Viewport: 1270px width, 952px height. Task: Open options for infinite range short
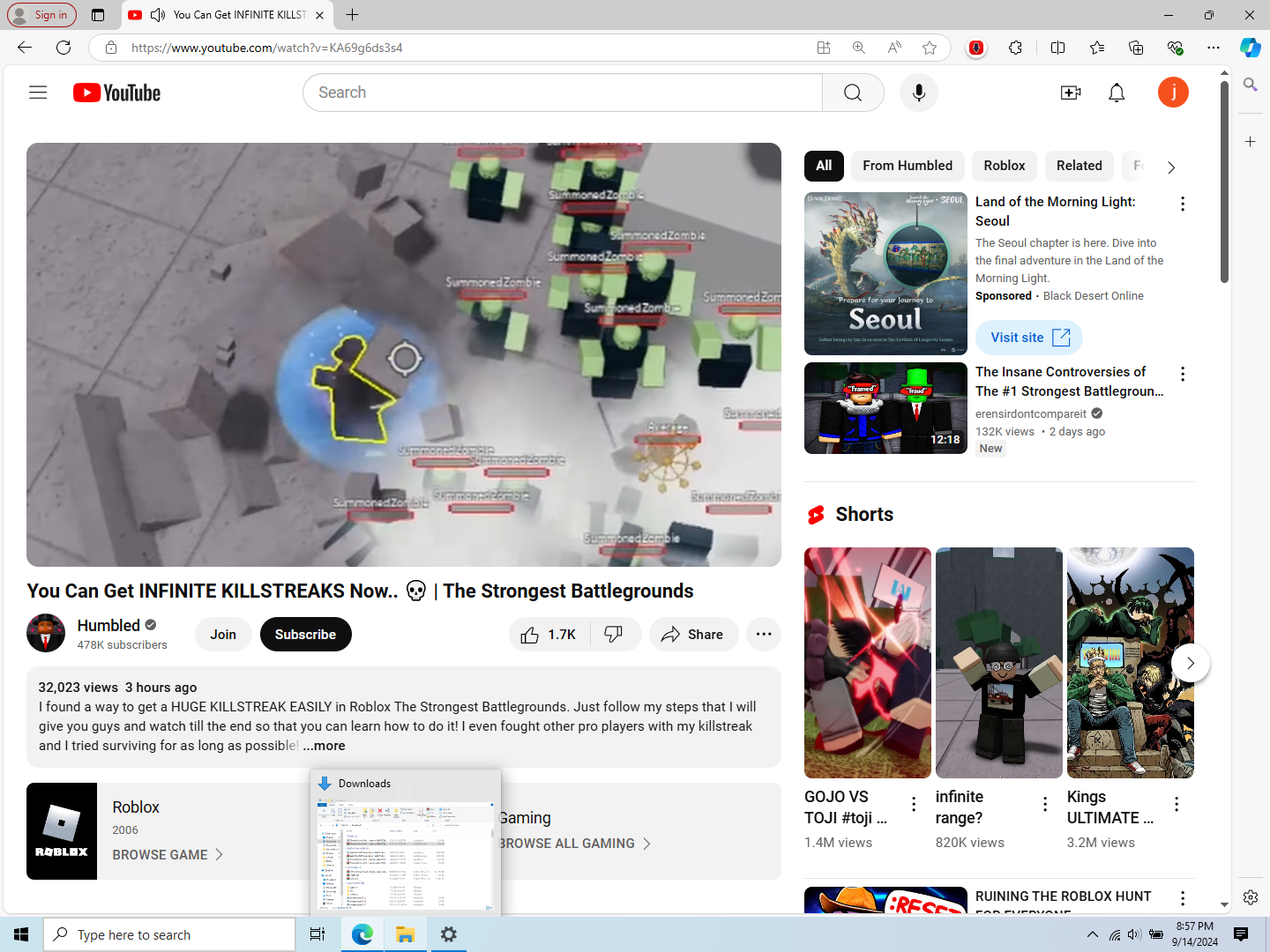[x=1045, y=804]
